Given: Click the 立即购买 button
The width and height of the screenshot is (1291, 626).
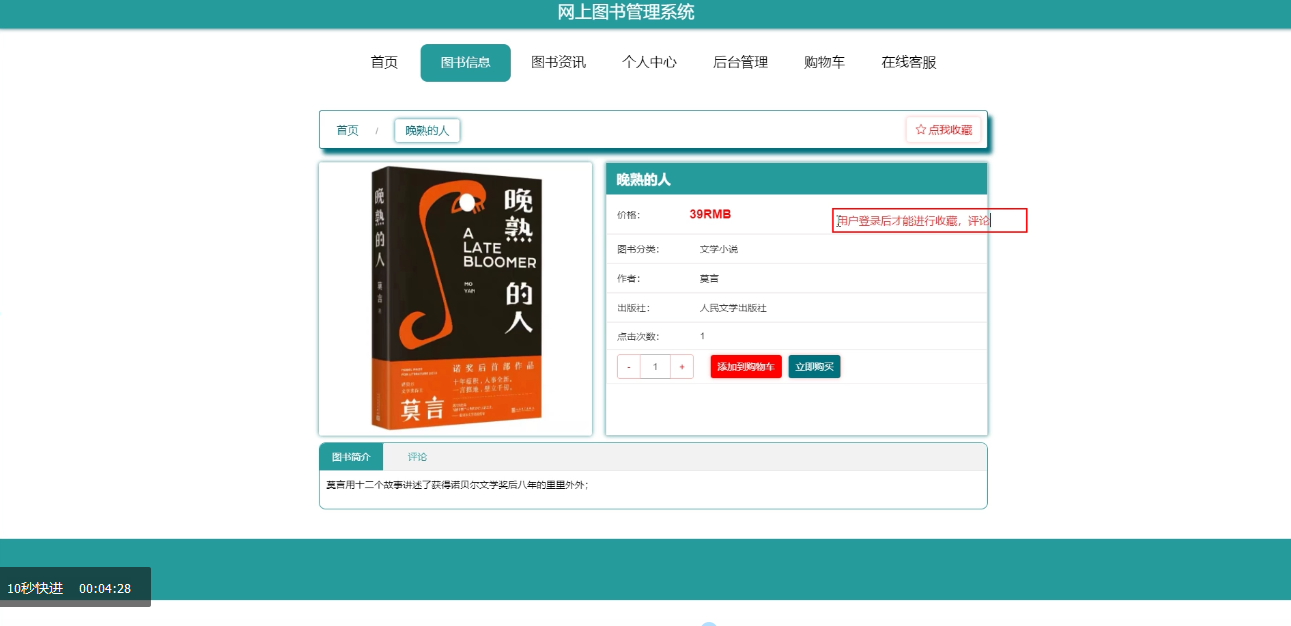Looking at the screenshot, I should (814, 367).
